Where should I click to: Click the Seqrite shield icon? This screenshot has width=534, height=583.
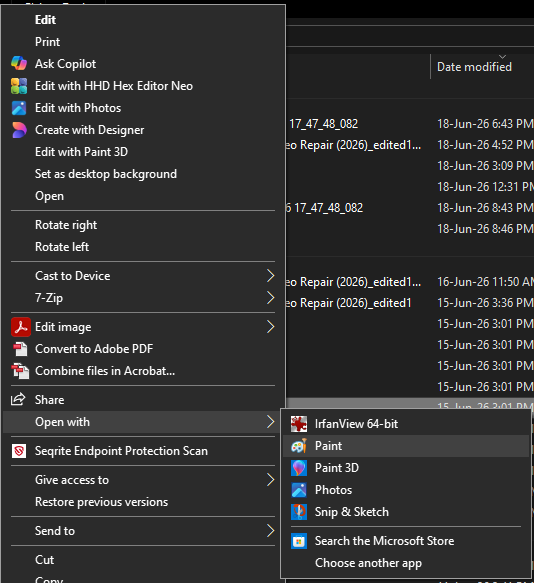(x=19, y=451)
